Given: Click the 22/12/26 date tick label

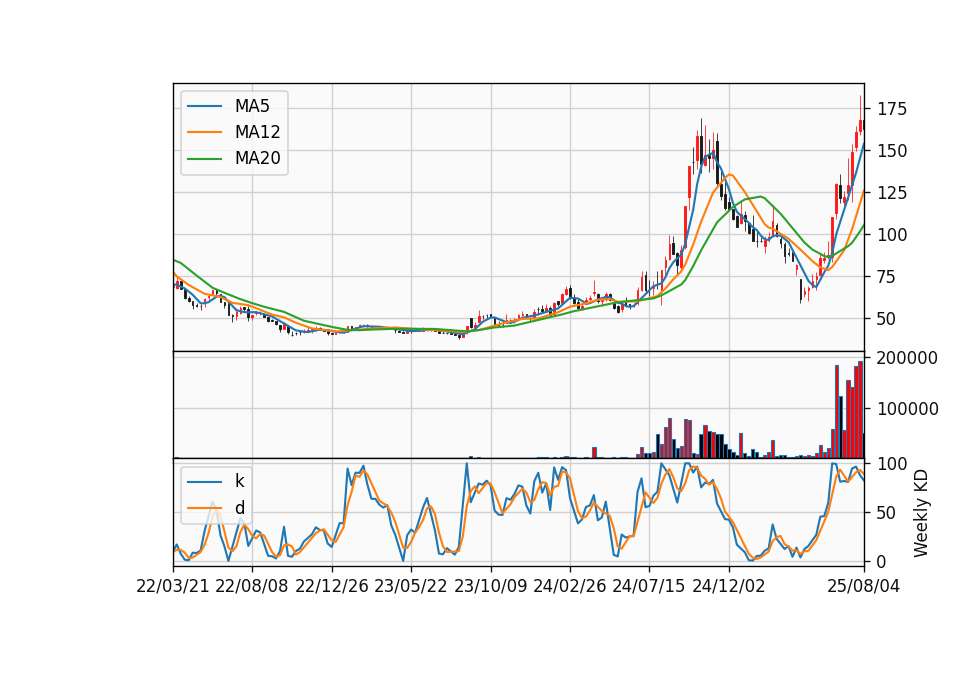Looking at the screenshot, I should [332, 586].
